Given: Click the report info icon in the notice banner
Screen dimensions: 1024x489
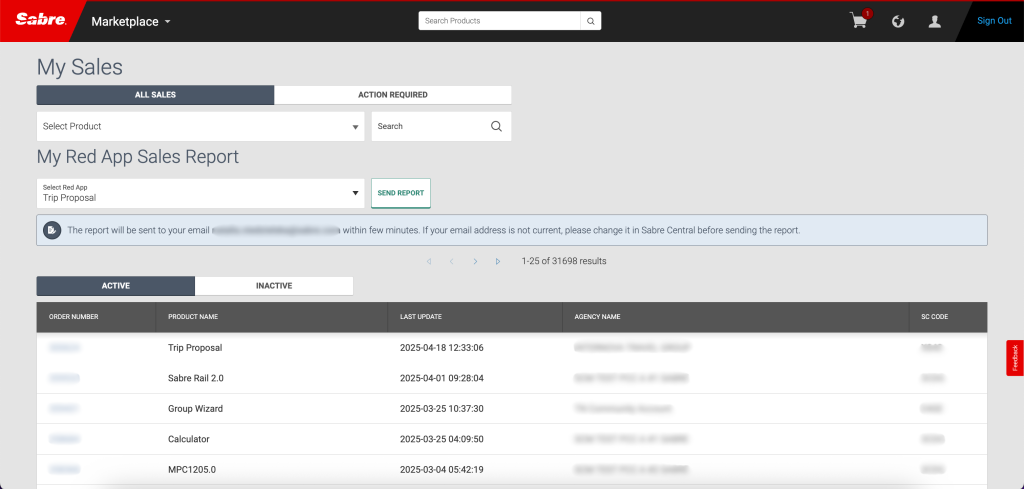Looking at the screenshot, I should coord(51,230).
